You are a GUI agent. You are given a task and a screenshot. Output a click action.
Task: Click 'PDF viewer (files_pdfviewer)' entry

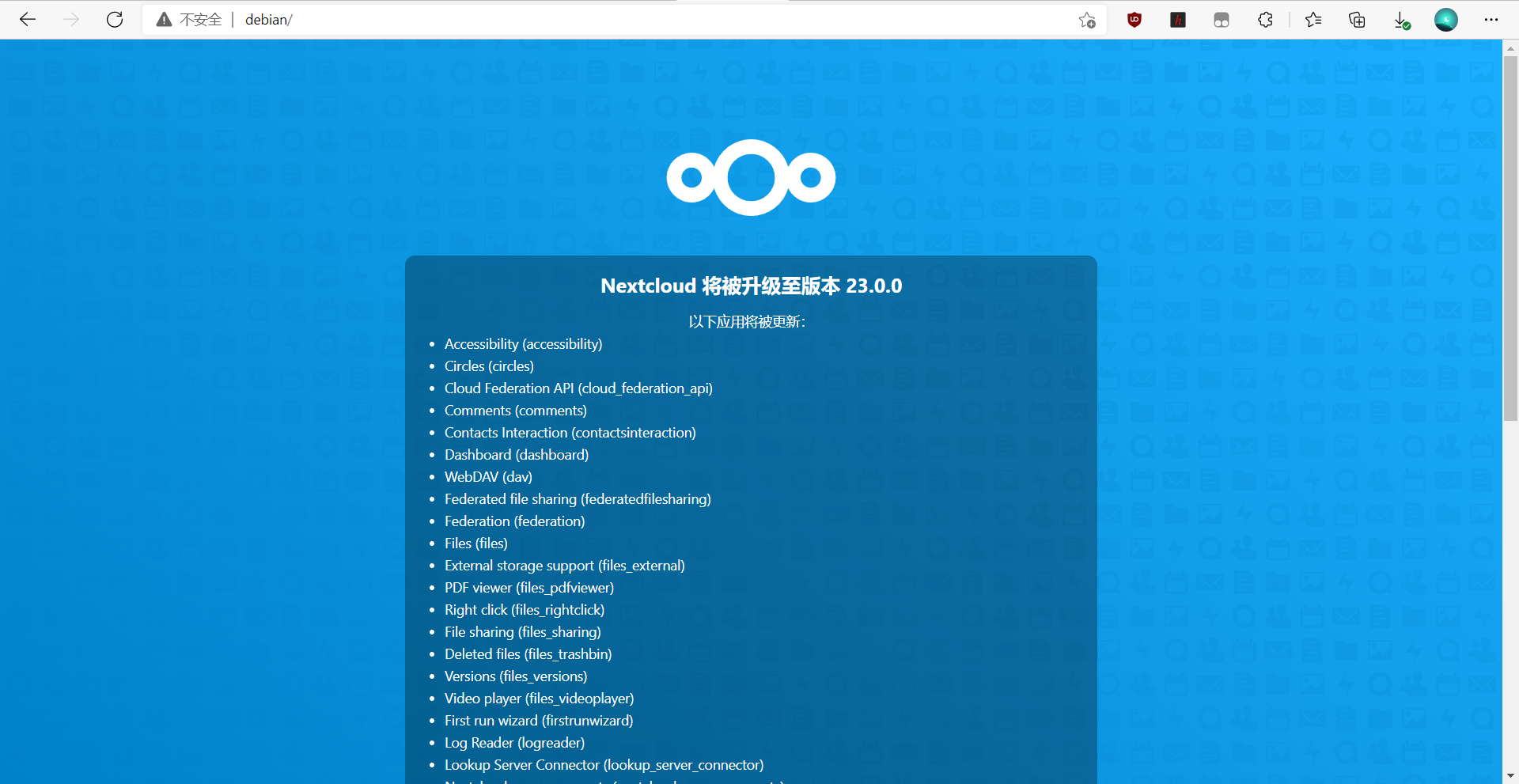coord(529,588)
